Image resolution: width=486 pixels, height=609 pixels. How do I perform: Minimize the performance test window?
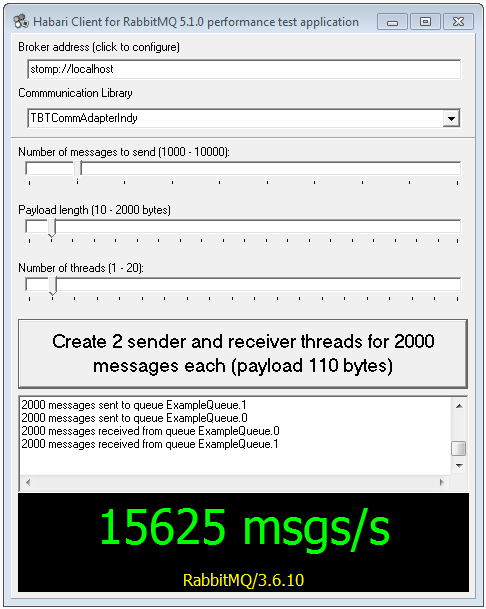click(x=392, y=22)
